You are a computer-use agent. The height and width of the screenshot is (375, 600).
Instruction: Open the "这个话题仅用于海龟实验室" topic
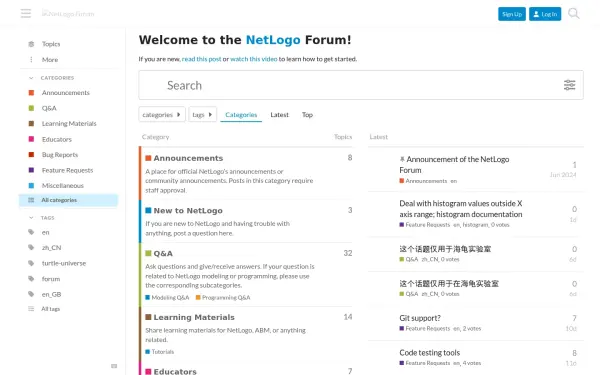(x=445, y=249)
